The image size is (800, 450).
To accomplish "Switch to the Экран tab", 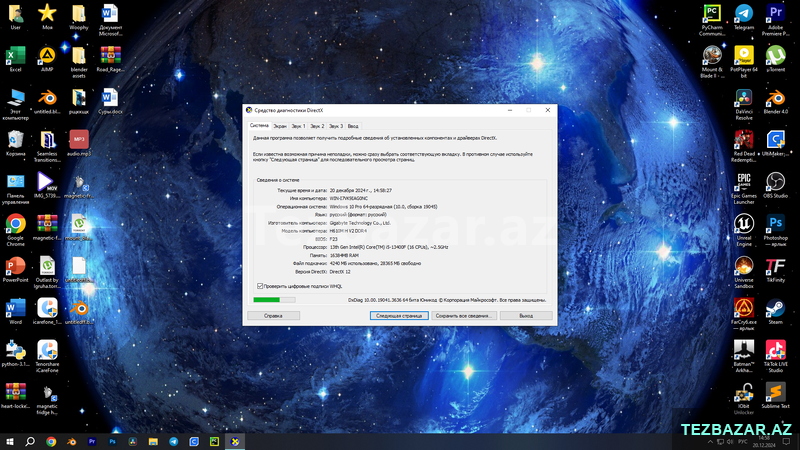I will [280, 126].
